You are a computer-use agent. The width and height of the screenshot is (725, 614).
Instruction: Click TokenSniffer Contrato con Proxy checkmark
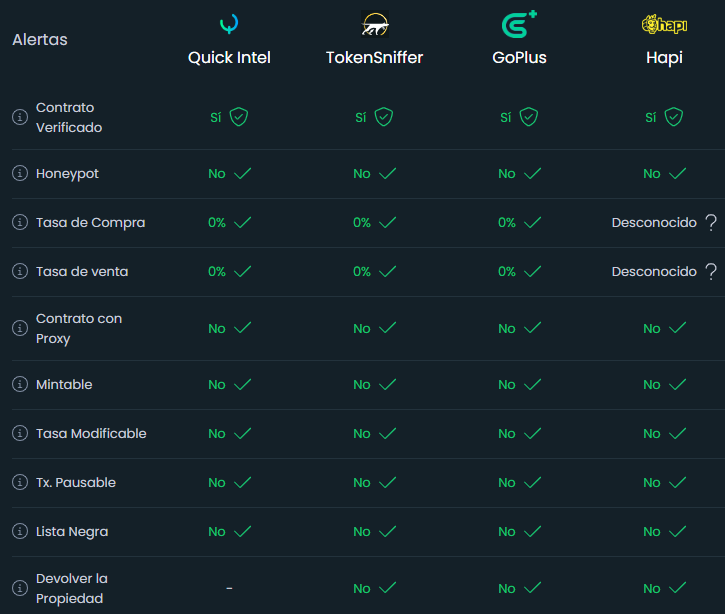point(387,328)
